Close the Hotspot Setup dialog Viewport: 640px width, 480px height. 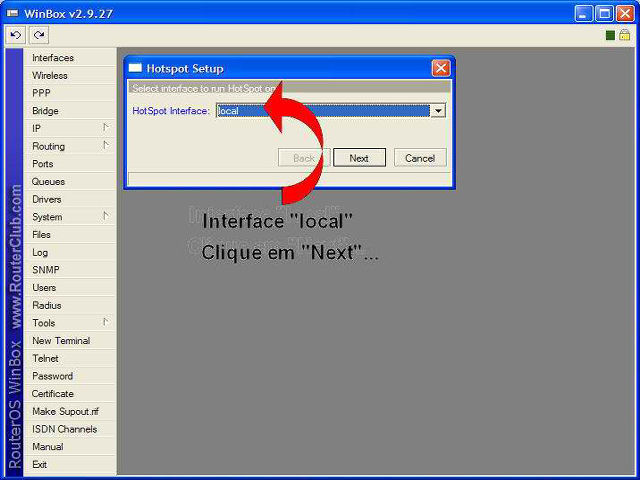tap(441, 68)
